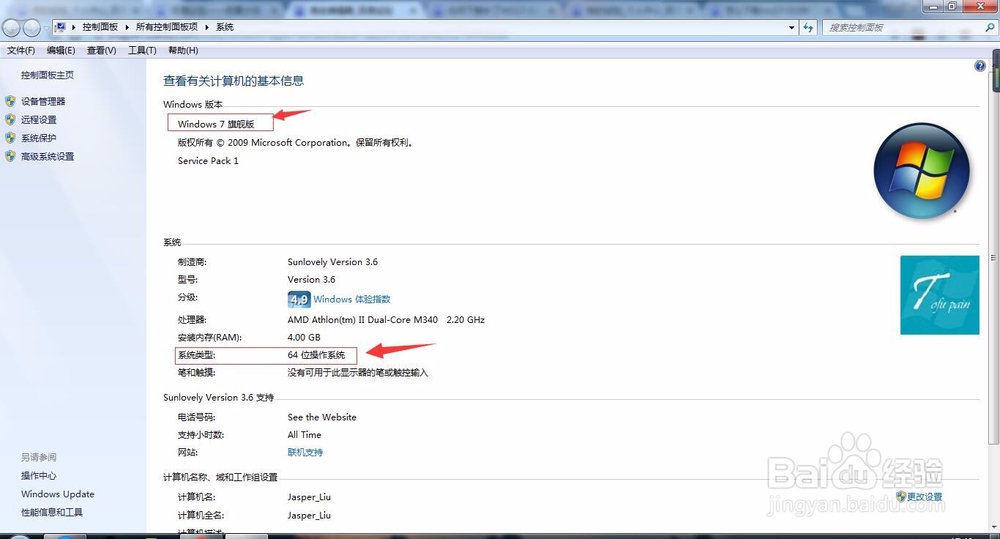Viewport: 1000px width, 539px height.
Task: Open the address bar history dropdown arrow
Action: pyautogui.click(x=791, y=27)
